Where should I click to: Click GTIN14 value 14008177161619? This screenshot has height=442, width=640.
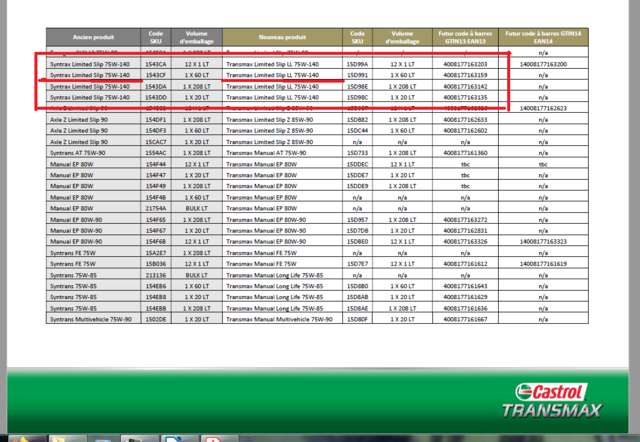click(x=543, y=264)
